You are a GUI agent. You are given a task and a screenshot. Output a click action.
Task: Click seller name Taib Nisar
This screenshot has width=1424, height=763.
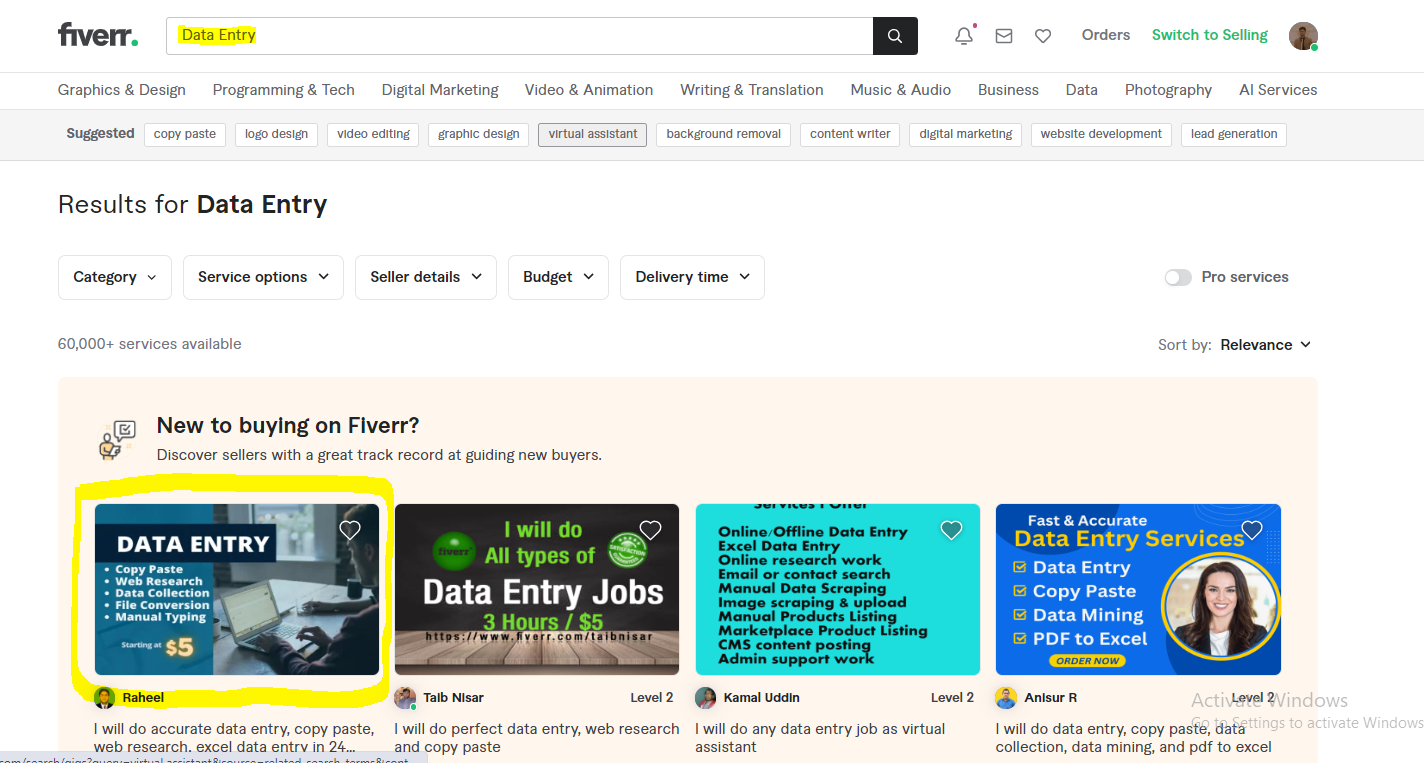point(453,698)
